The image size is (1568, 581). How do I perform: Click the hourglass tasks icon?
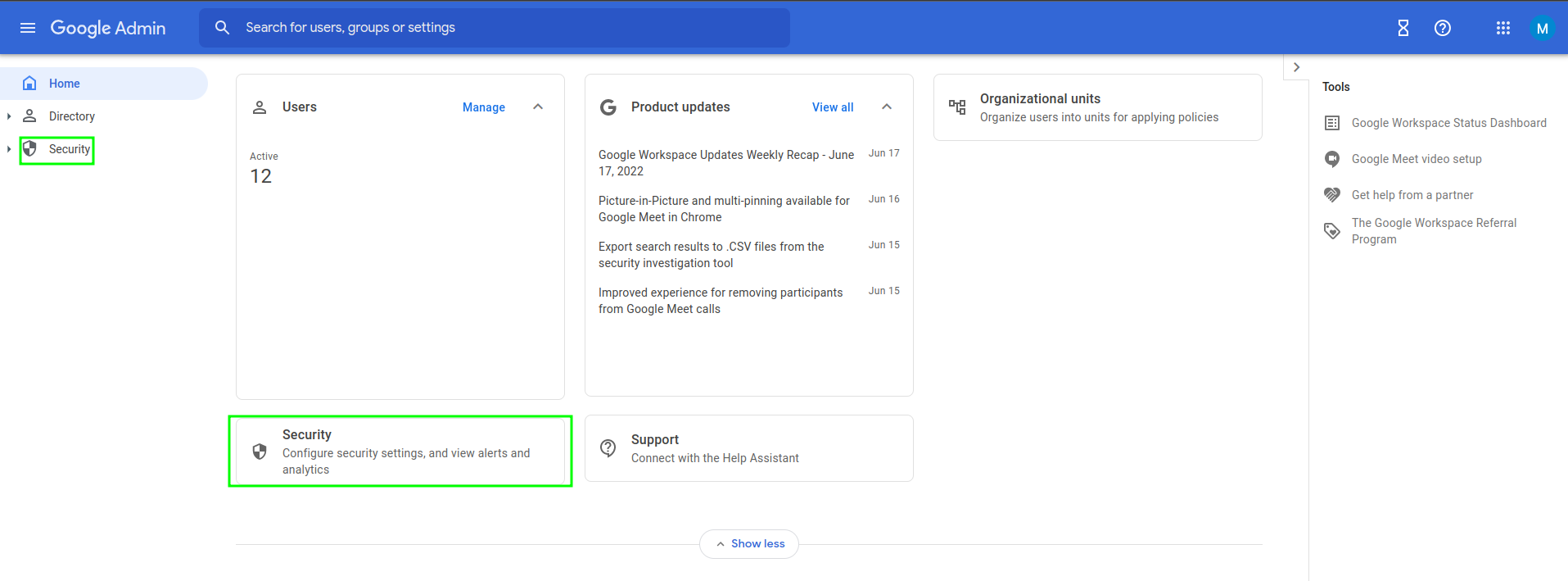click(1403, 28)
